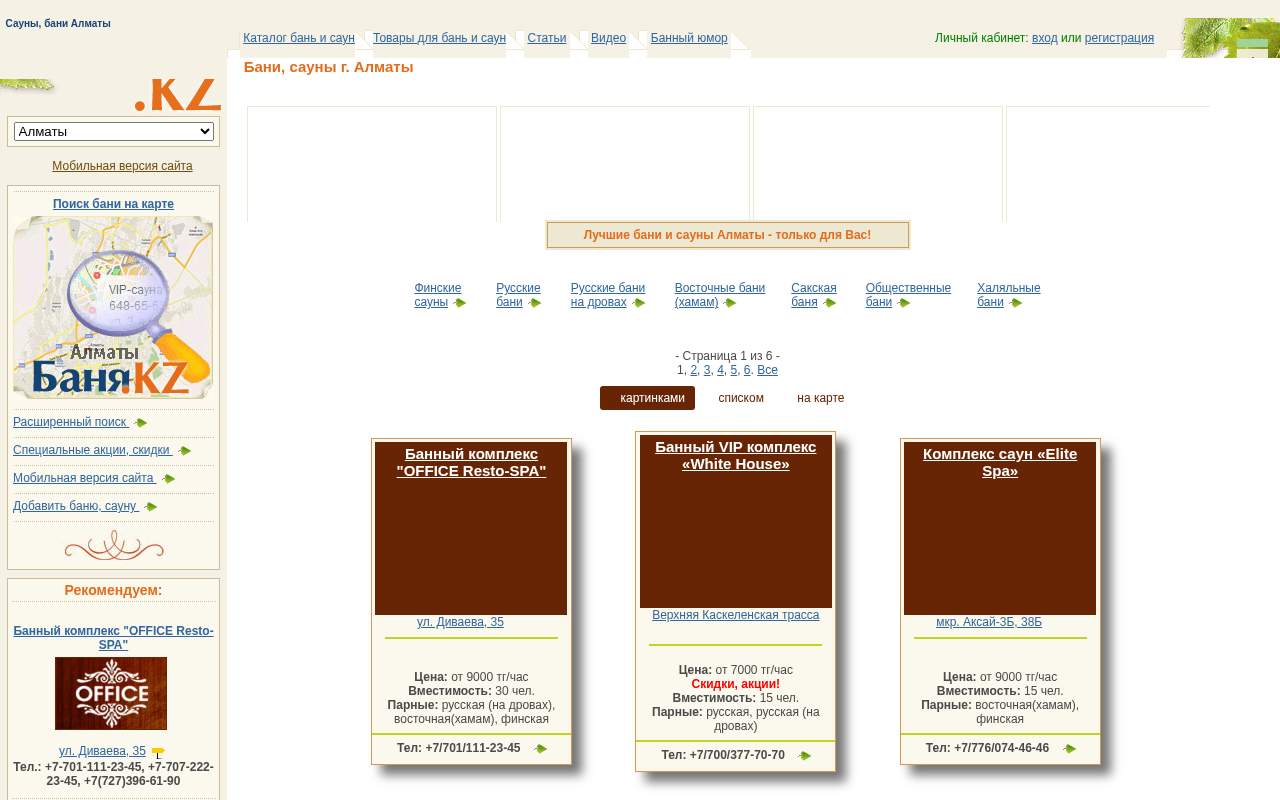Click arrow icon next to Восточные бани (хамам)
Image resolution: width=1280 pixels, height=800 pixels.
pyautogui.click(x=730, y=303)
